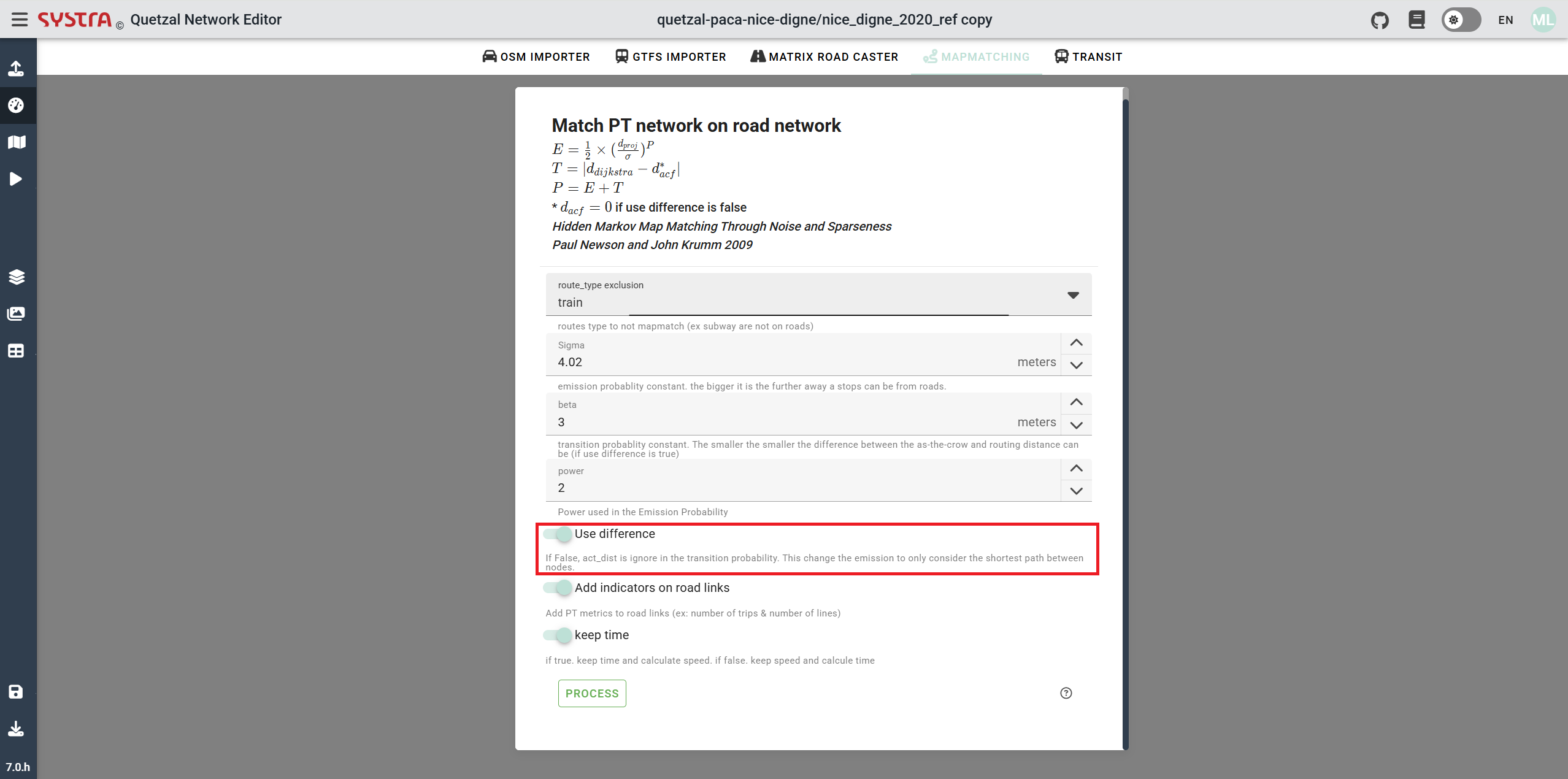Image resolution: width=1568 pixels, height=779 pixels.
Task: Switch to the Transit tab
Action: (1088, 56)
